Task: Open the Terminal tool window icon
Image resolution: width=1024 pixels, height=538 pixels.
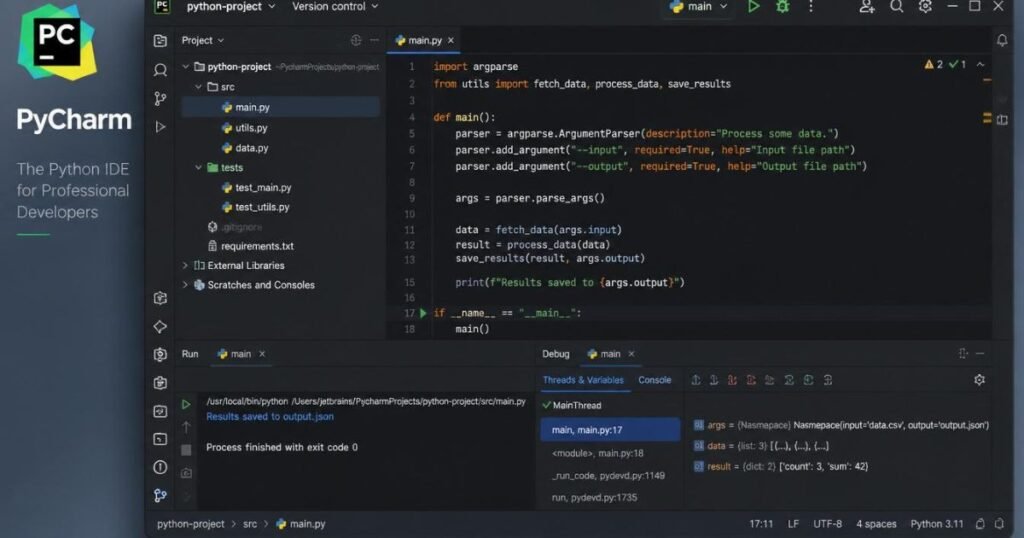Action: tap(160, 439)
